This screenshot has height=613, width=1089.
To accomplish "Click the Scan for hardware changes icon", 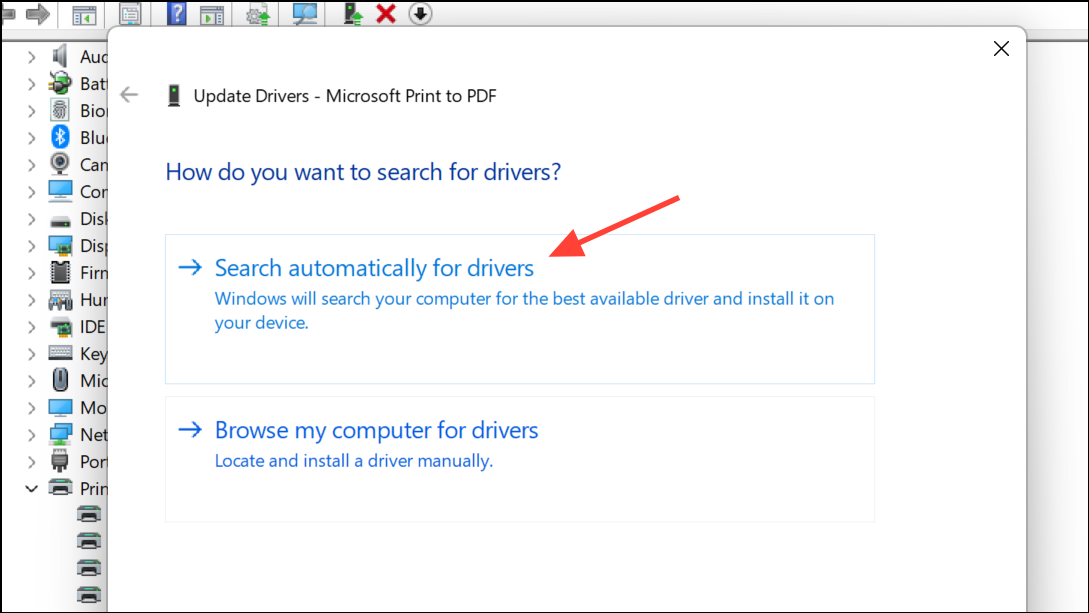I will point(304,14).
